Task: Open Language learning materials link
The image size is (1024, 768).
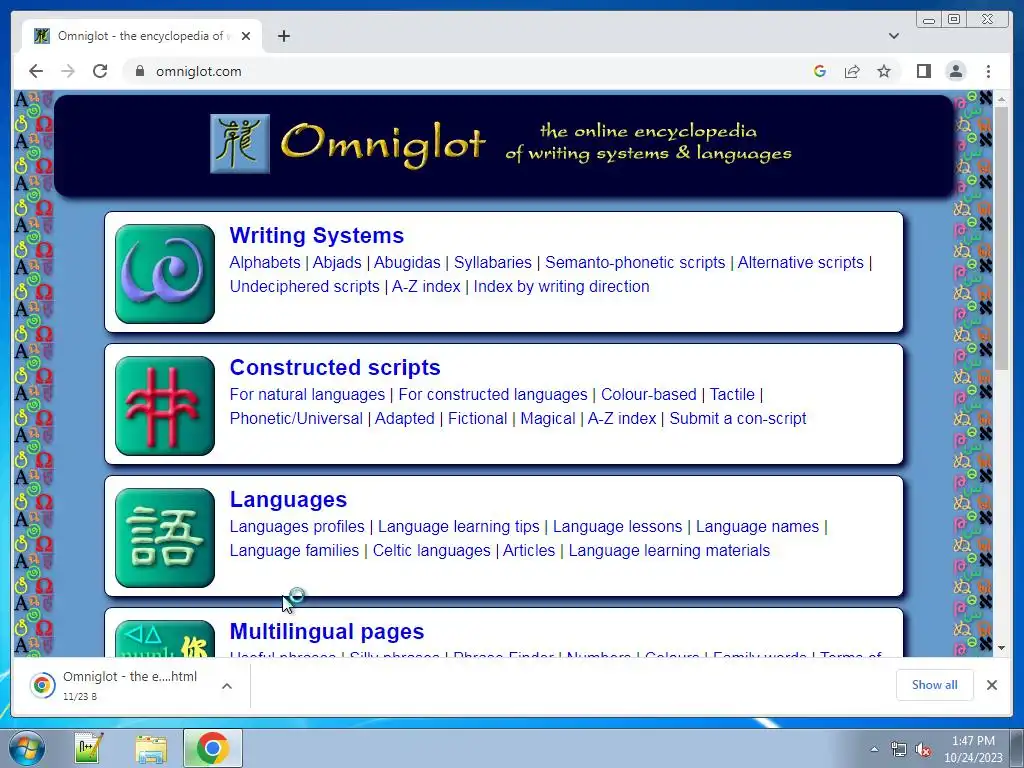Action: click(x=669, y=551)
